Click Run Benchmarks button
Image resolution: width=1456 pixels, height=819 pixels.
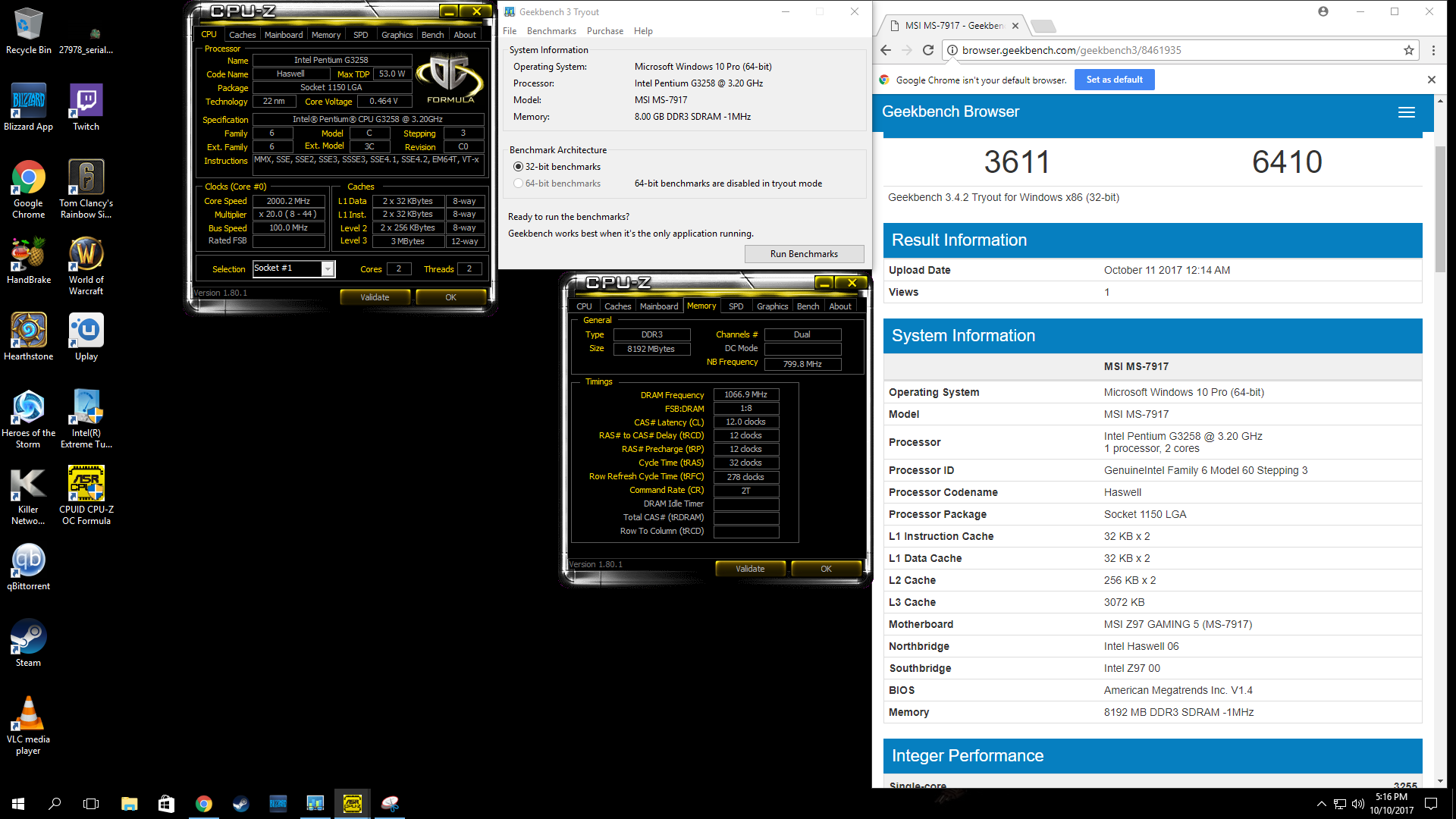click(804, 254)
